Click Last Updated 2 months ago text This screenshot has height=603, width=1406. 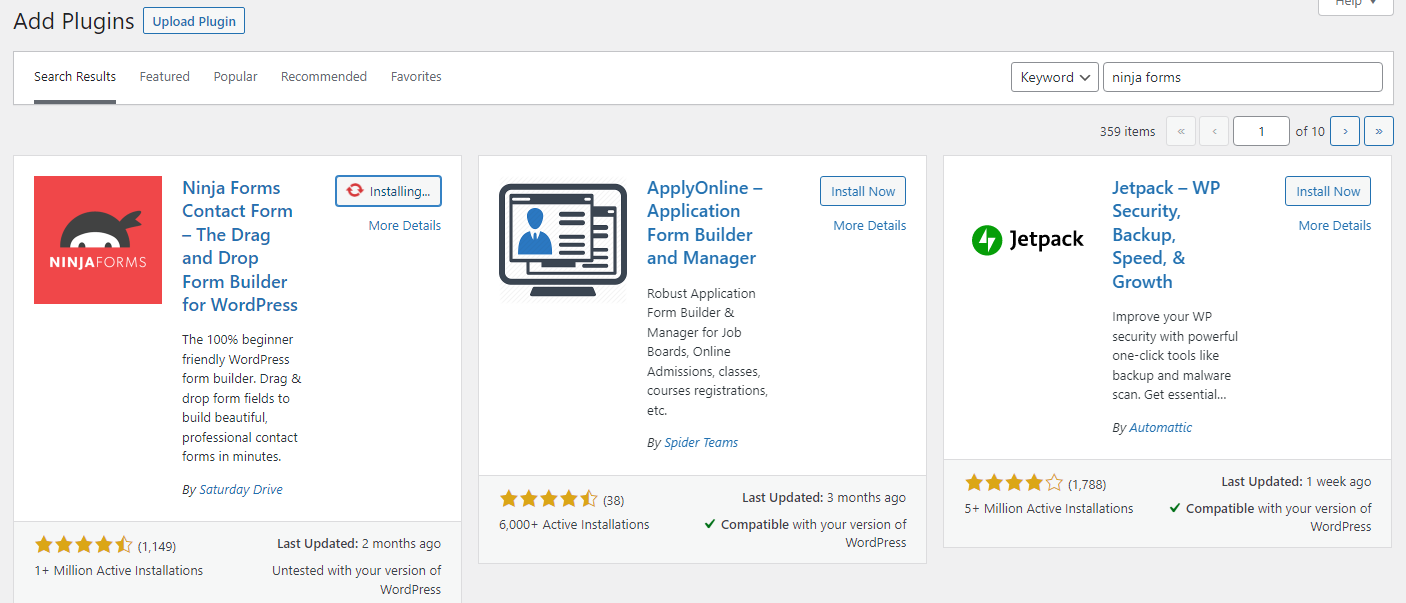tap(359, 544)
